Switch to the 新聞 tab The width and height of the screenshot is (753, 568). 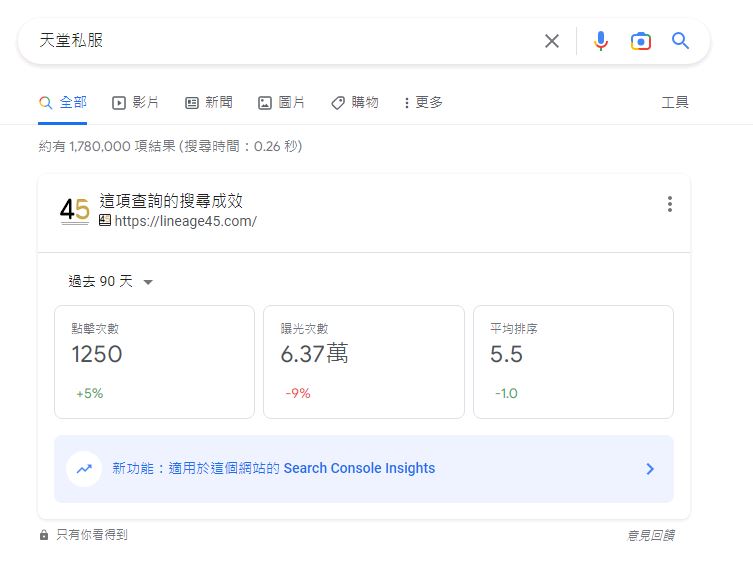click(209, 102)
